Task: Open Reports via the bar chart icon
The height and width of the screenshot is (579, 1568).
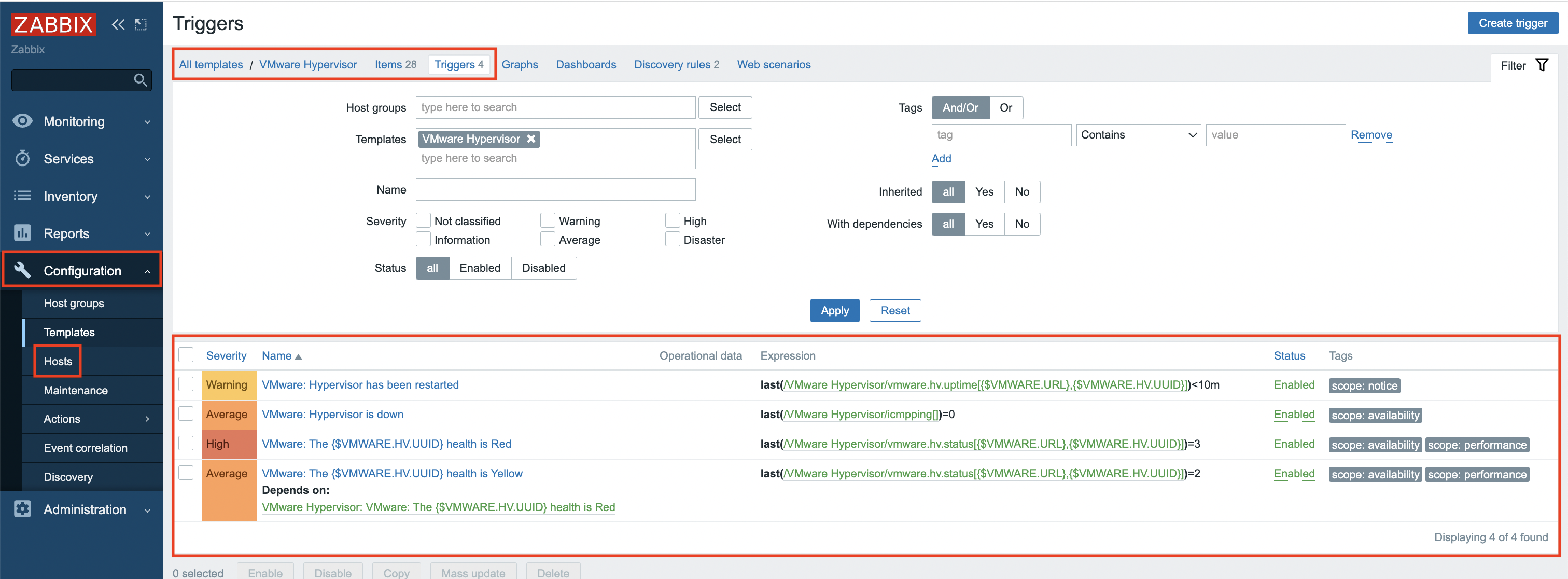Action: (22, 233)
